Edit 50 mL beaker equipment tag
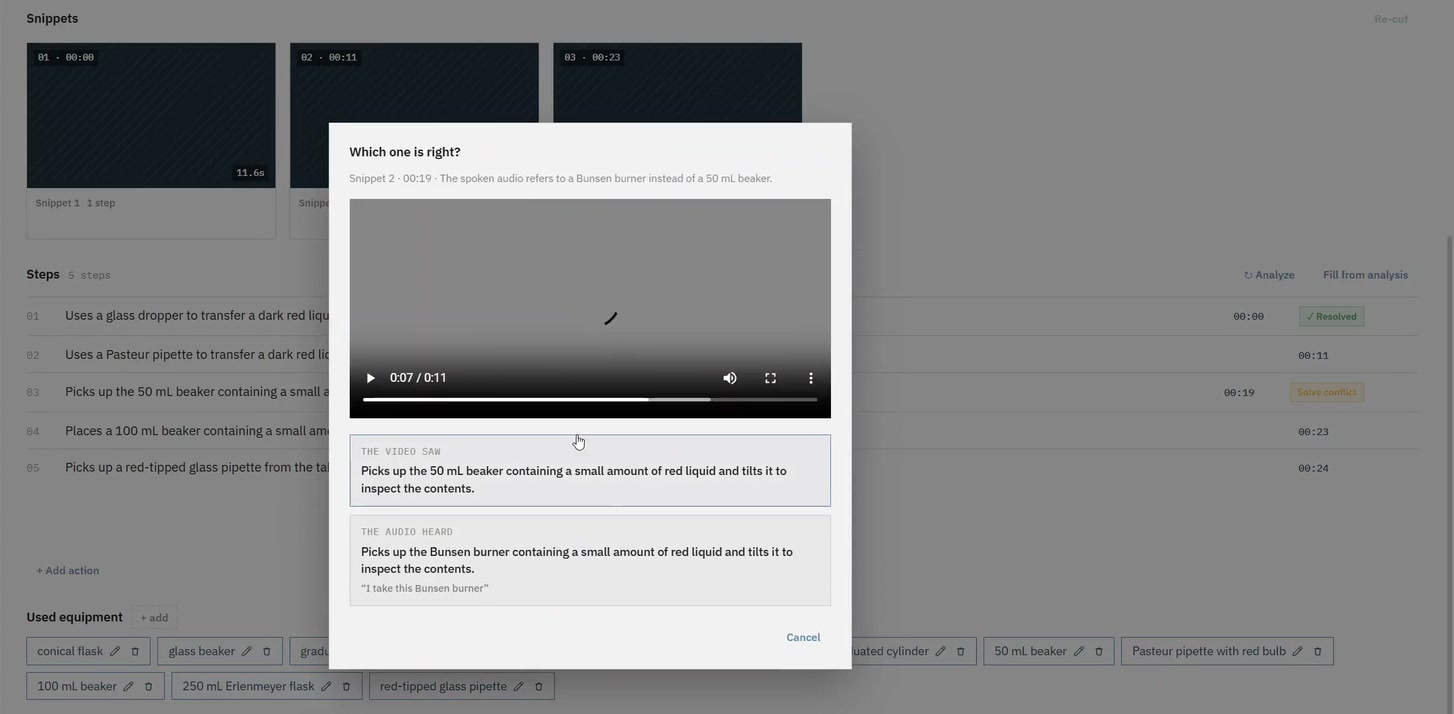The height and width of the screenshot is (714, 1454). click(1078, 652)
